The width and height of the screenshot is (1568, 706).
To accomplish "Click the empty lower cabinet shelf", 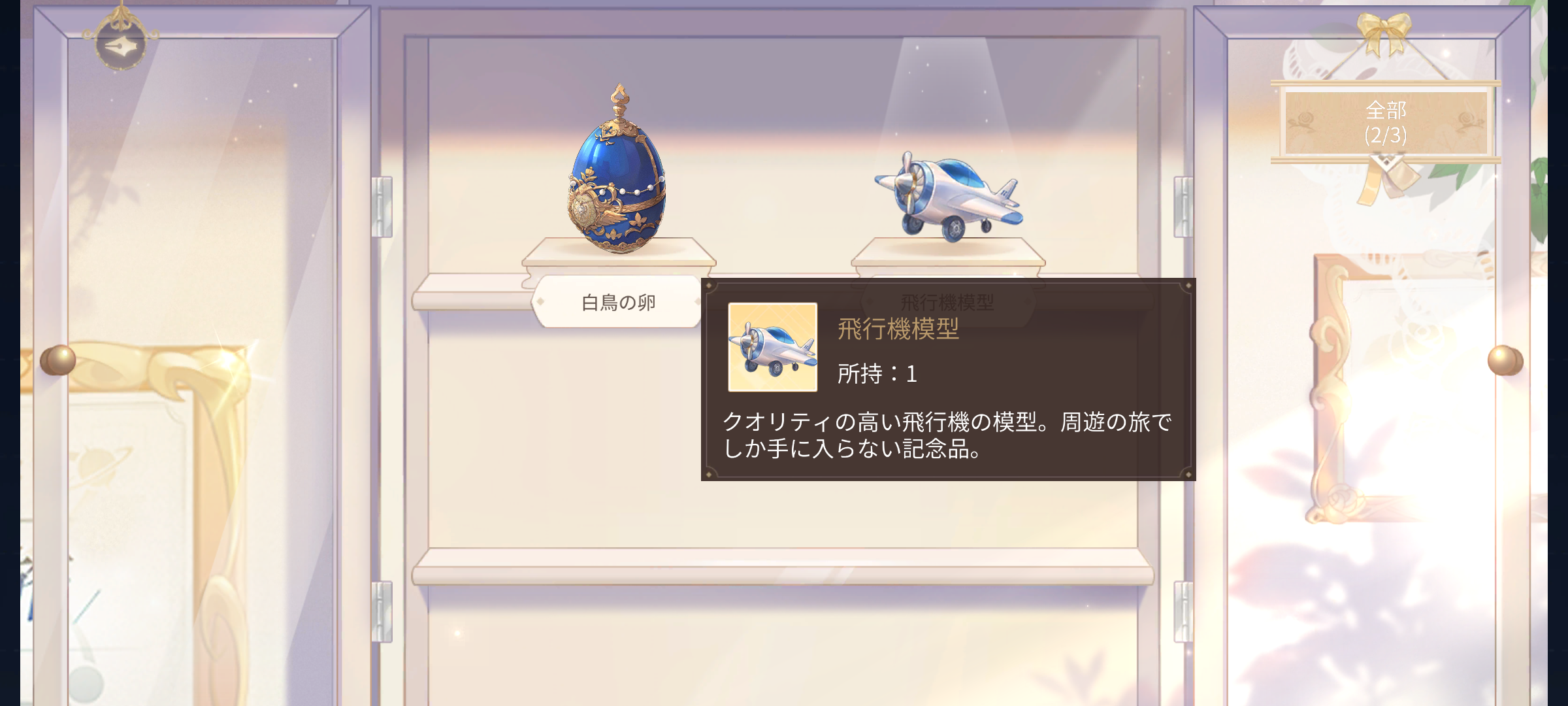I will [783, 567].
